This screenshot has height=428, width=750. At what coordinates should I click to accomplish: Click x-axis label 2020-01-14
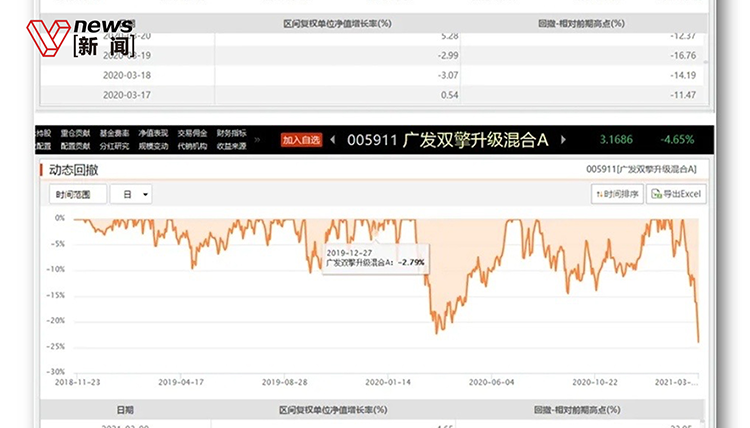388,382
